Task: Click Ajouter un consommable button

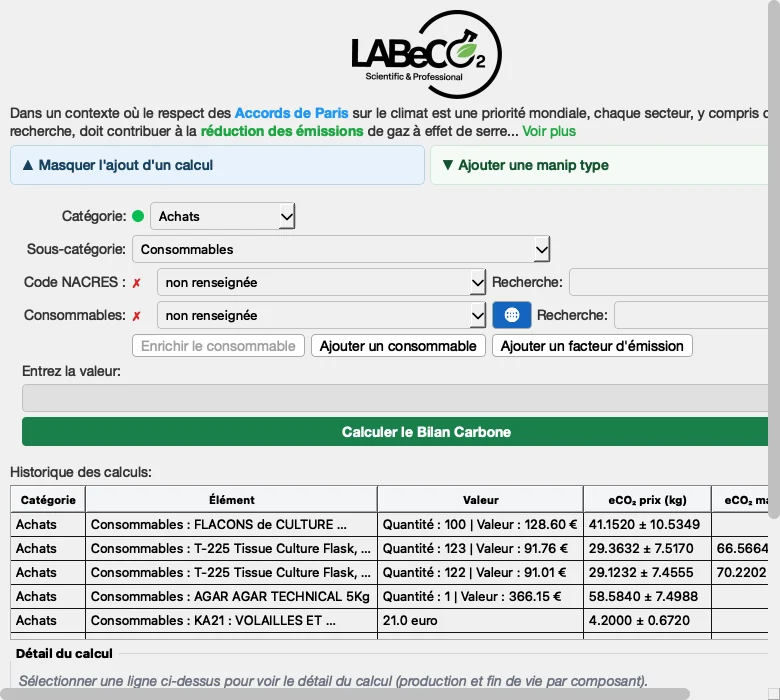Action: (x=398, y=346)
